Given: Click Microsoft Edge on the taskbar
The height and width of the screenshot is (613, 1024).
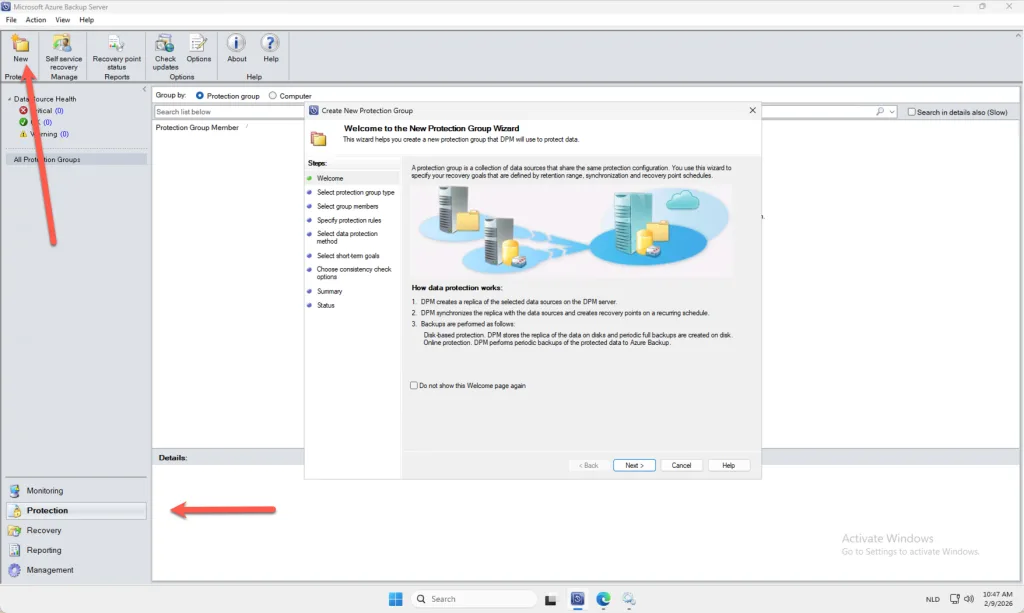Looking at the screenshot, I should click(603, 599).
